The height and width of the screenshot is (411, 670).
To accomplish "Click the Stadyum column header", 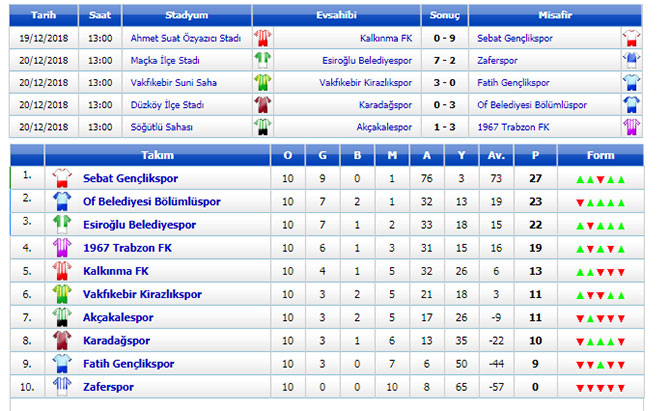I will [x=187, y=15].
